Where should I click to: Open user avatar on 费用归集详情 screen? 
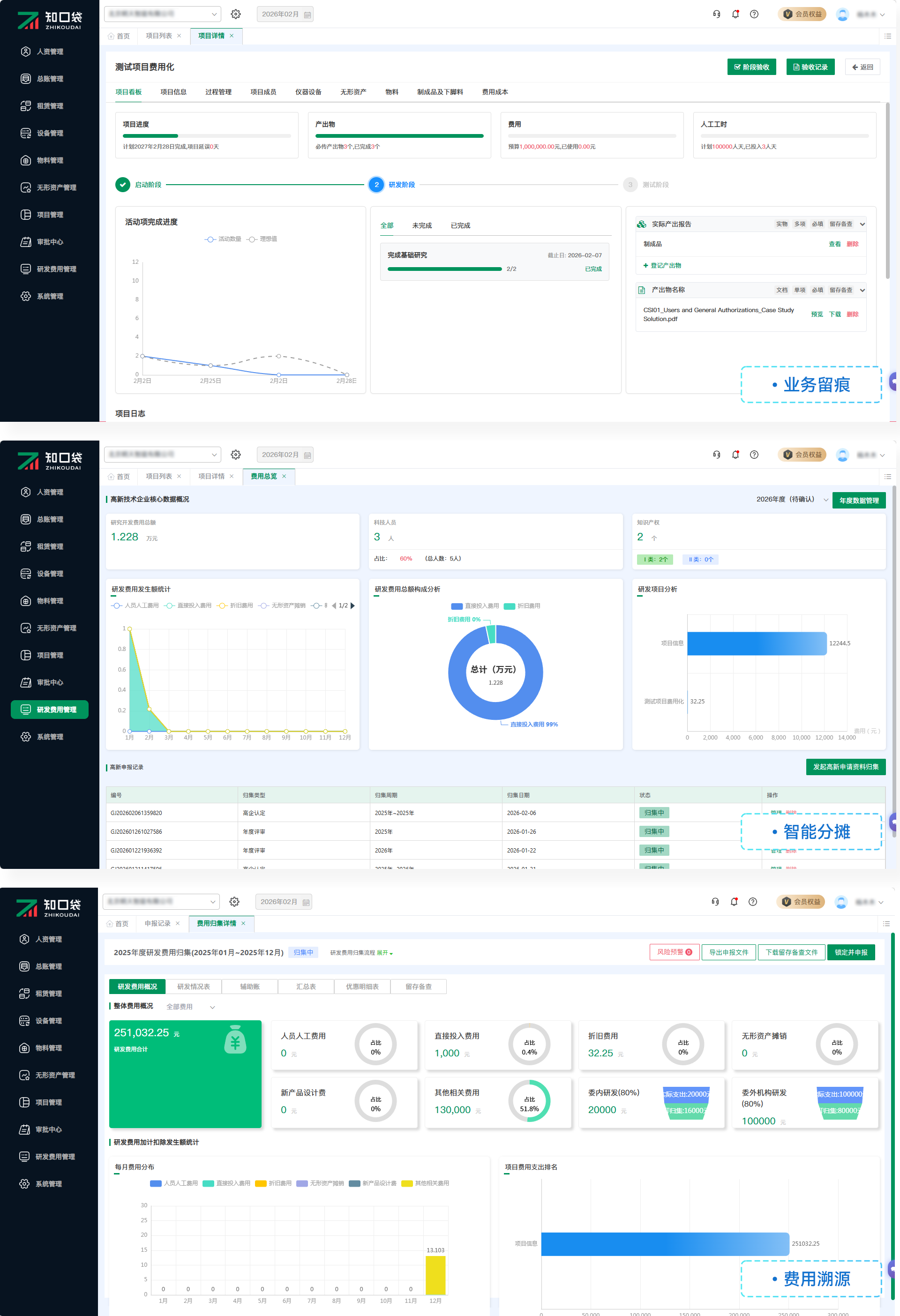tap(841, 902)
